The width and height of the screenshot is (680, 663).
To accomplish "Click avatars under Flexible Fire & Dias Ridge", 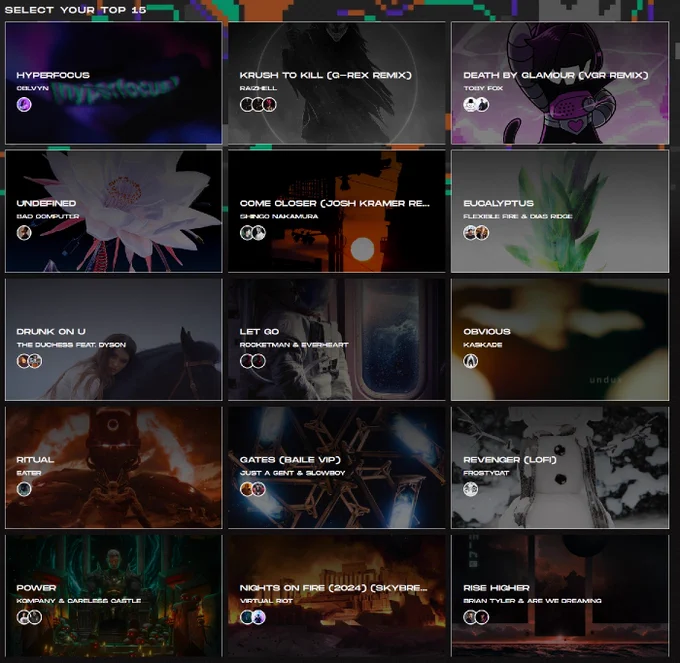I will pos(476,233).
